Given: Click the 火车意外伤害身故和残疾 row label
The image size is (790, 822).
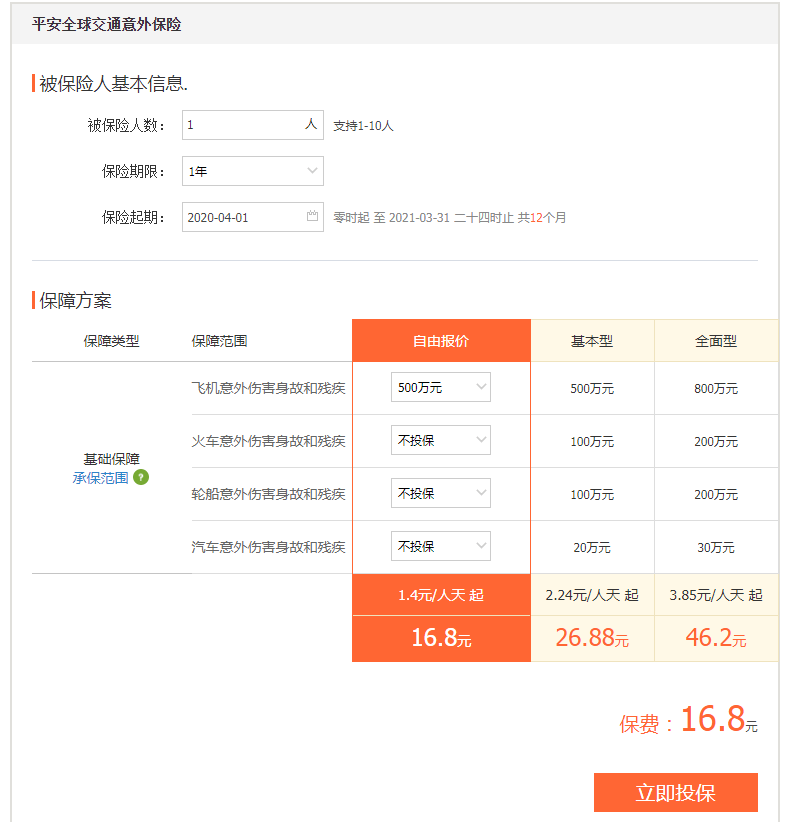Looking at the screenshot, I should (x=268, y=441).
